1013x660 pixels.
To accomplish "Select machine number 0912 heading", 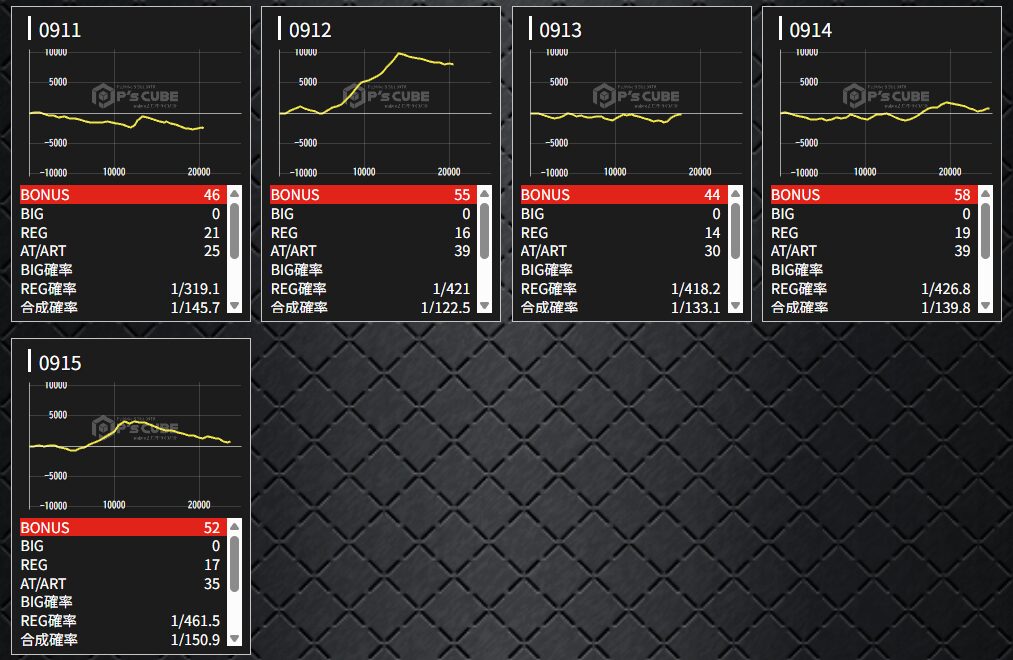I will click(309, 30).
